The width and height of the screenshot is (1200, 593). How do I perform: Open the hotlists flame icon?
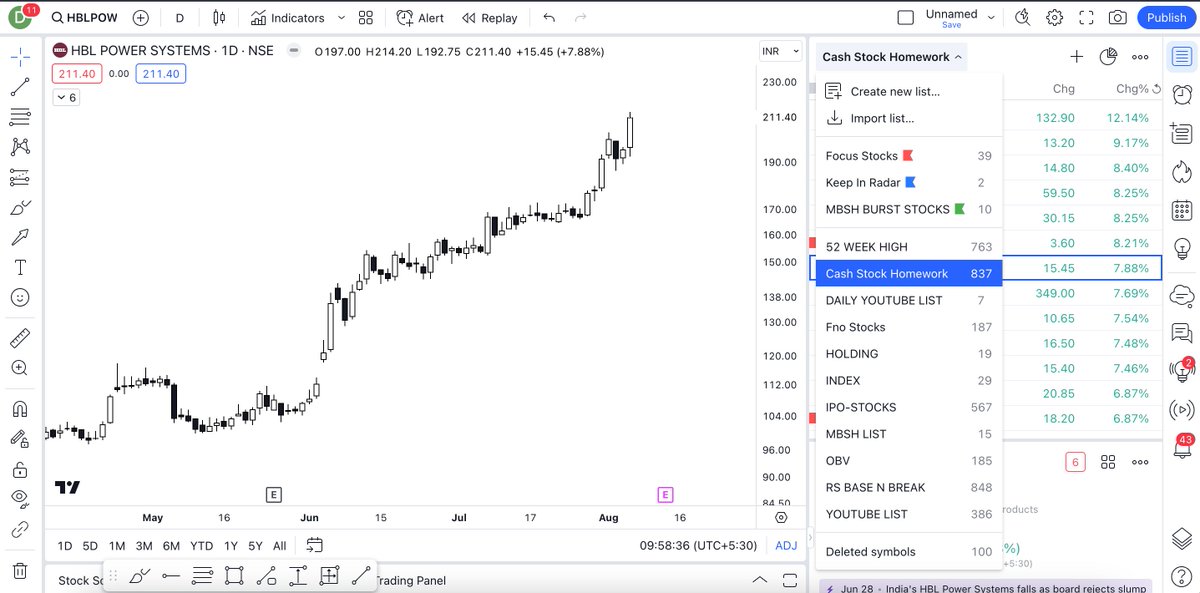coord(1181,170)
